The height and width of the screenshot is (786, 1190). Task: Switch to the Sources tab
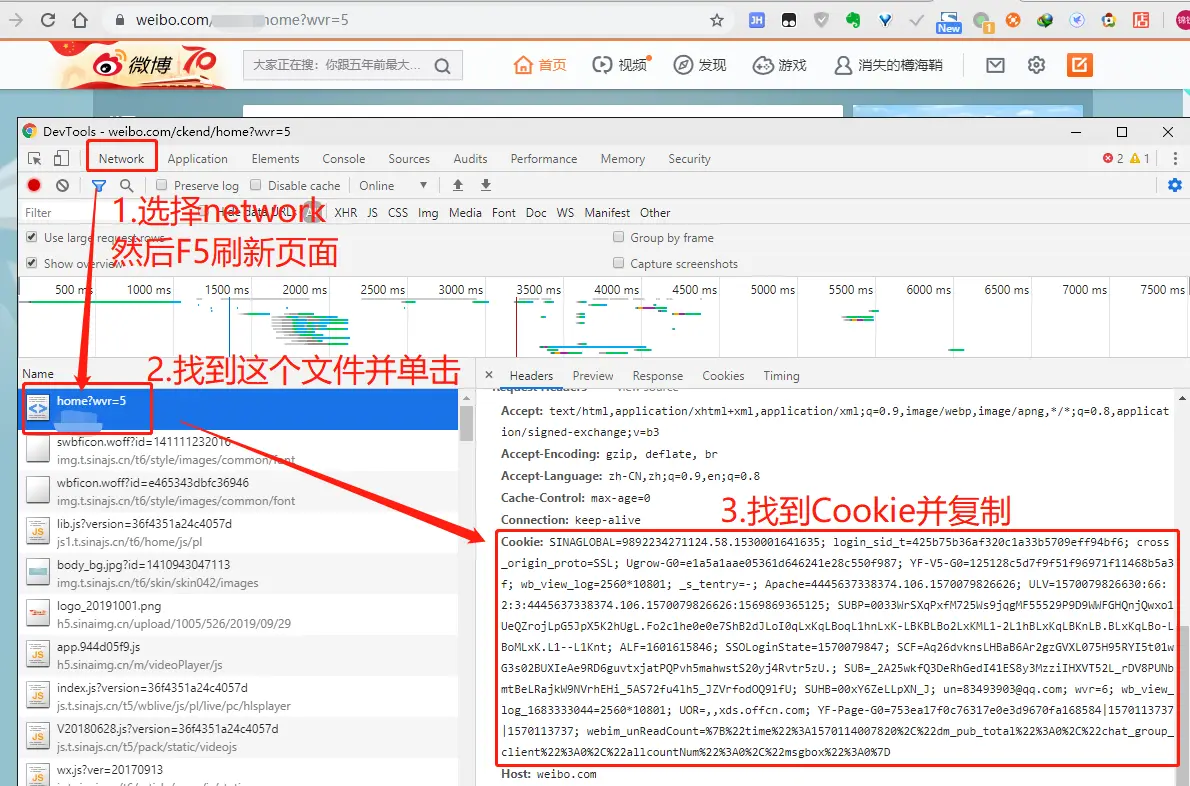click(409, 159)
